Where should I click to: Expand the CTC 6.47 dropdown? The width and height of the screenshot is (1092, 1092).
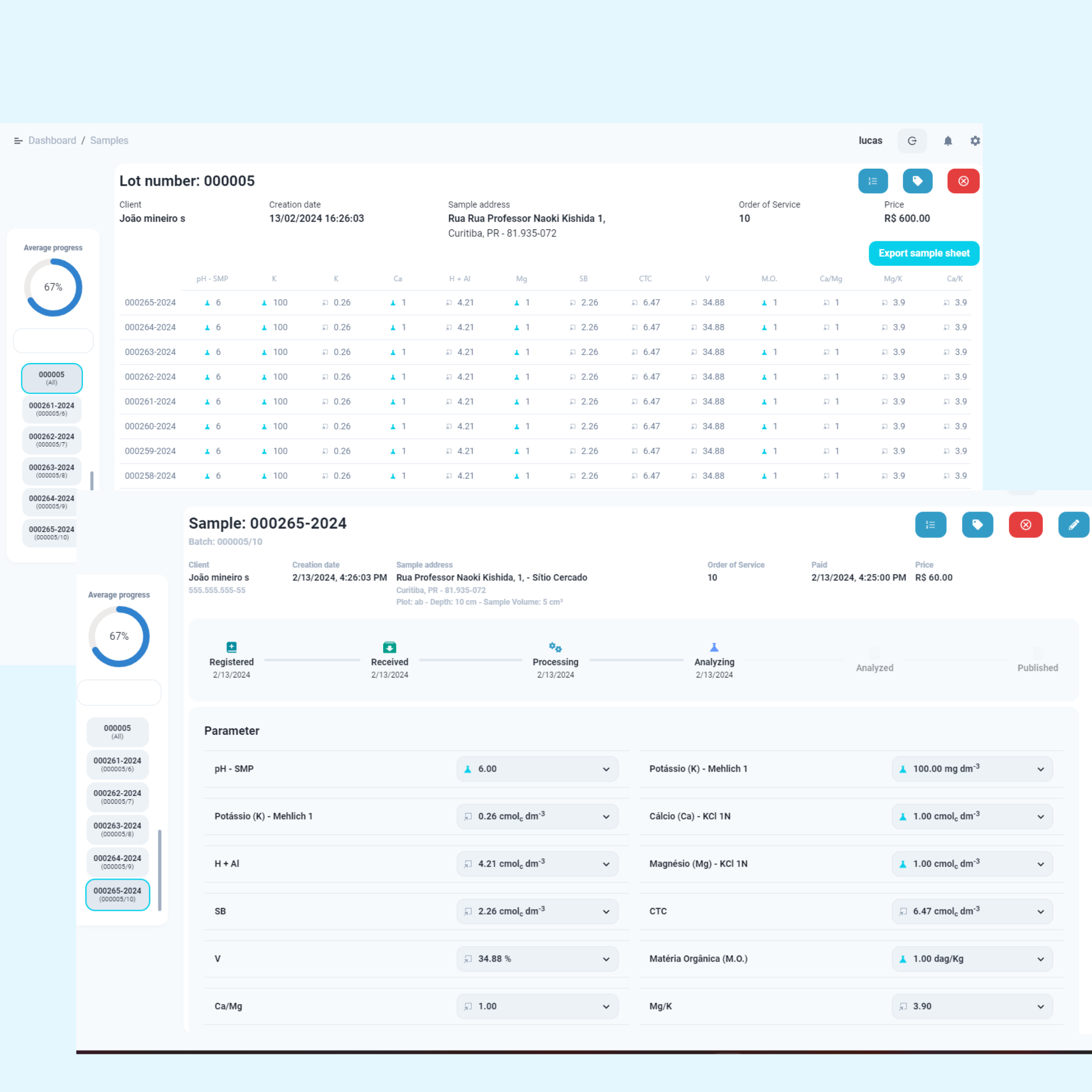click(x=972, y=911)
